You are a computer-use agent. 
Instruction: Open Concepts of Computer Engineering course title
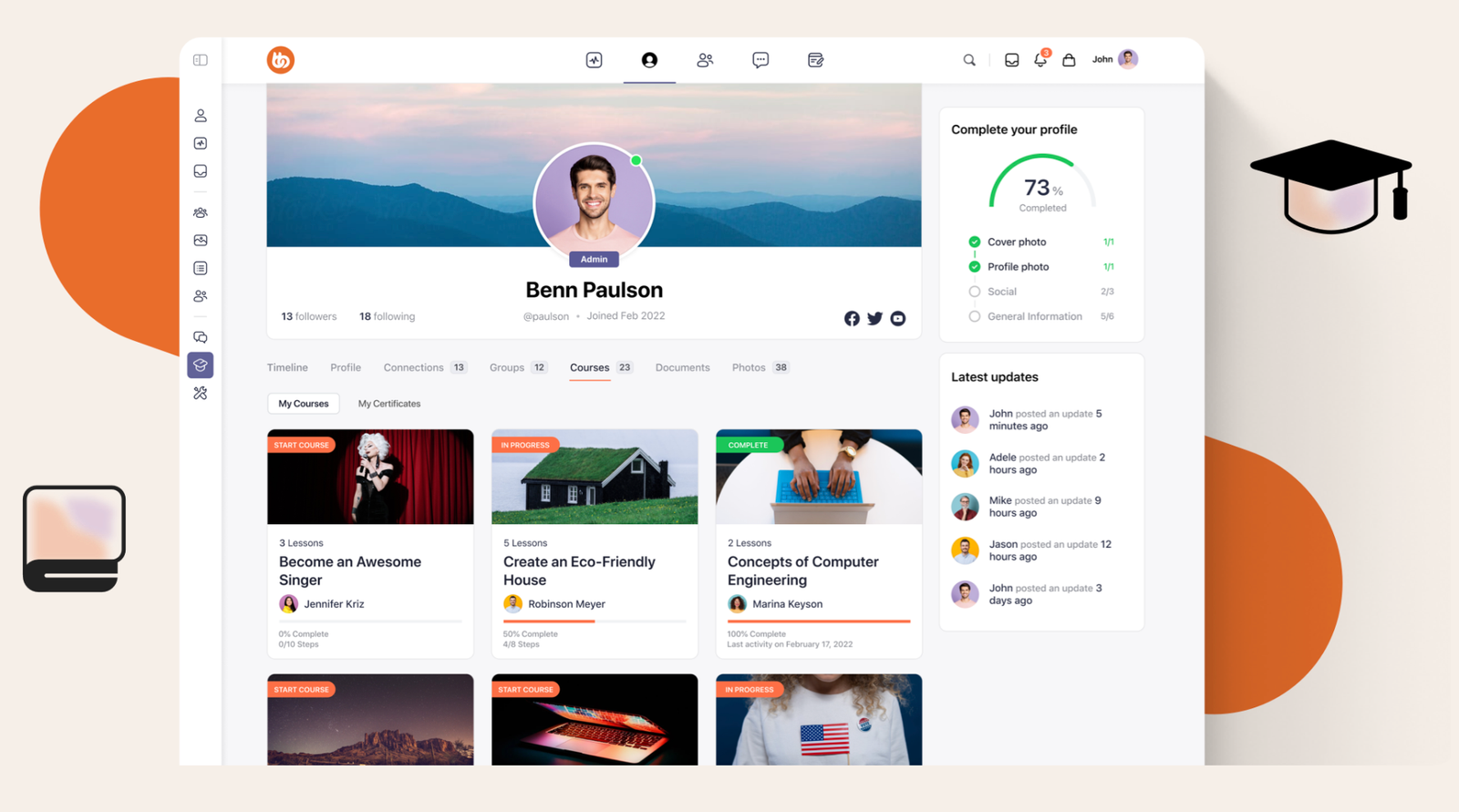point(802,570)
